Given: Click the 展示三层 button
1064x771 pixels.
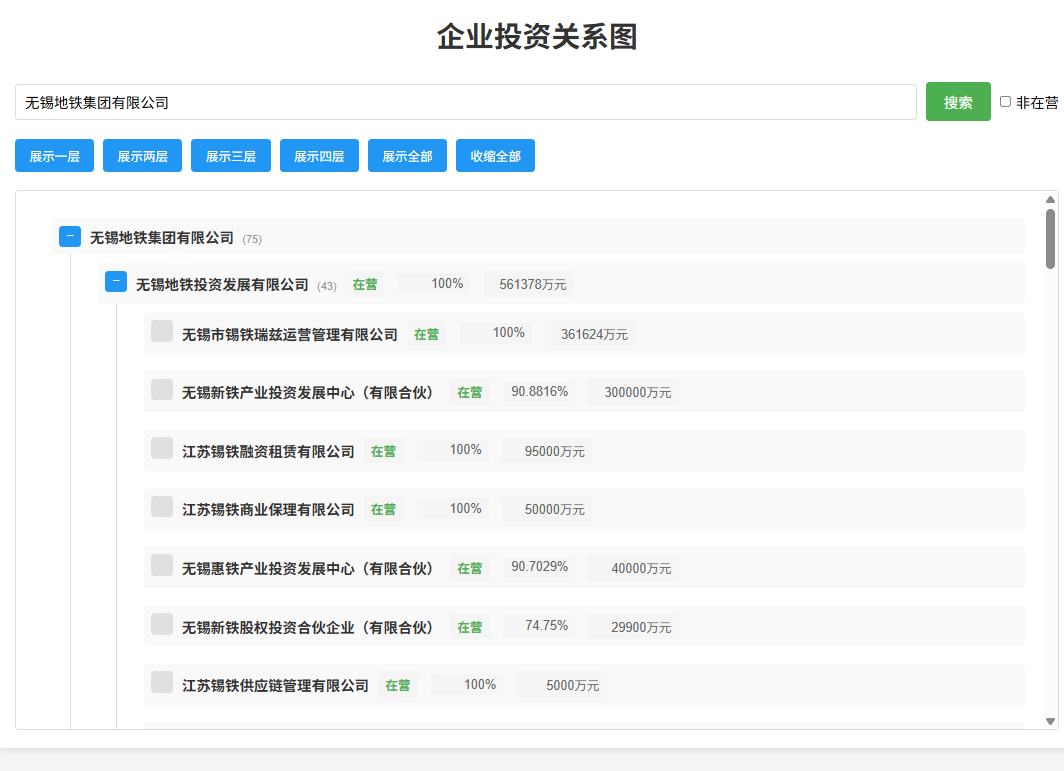Looking at the screenshot, I should (231, 156).
